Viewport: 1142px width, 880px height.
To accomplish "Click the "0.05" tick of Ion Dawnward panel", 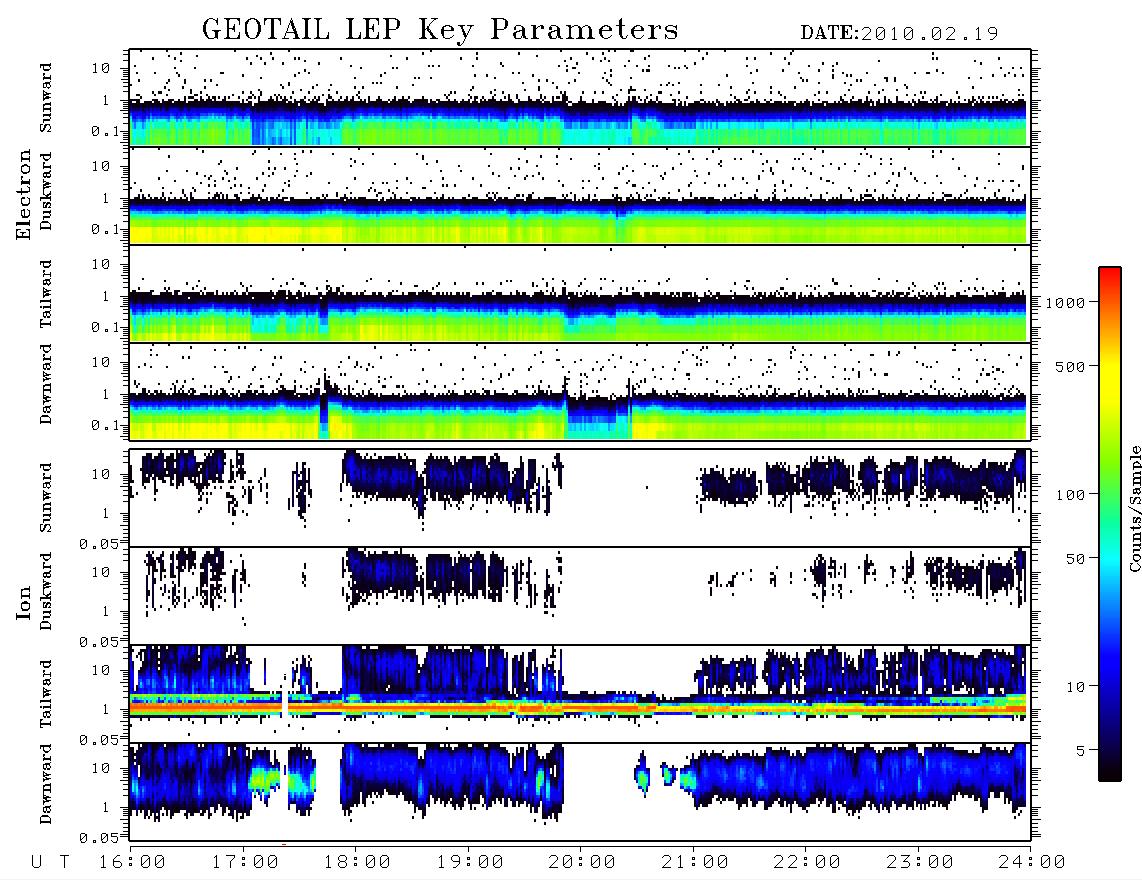I will pos(99,838).
